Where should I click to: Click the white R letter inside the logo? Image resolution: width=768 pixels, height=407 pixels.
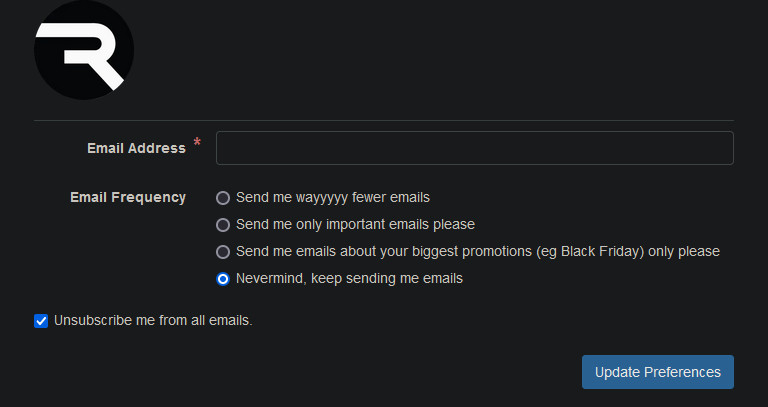click(x=81, y=54)
